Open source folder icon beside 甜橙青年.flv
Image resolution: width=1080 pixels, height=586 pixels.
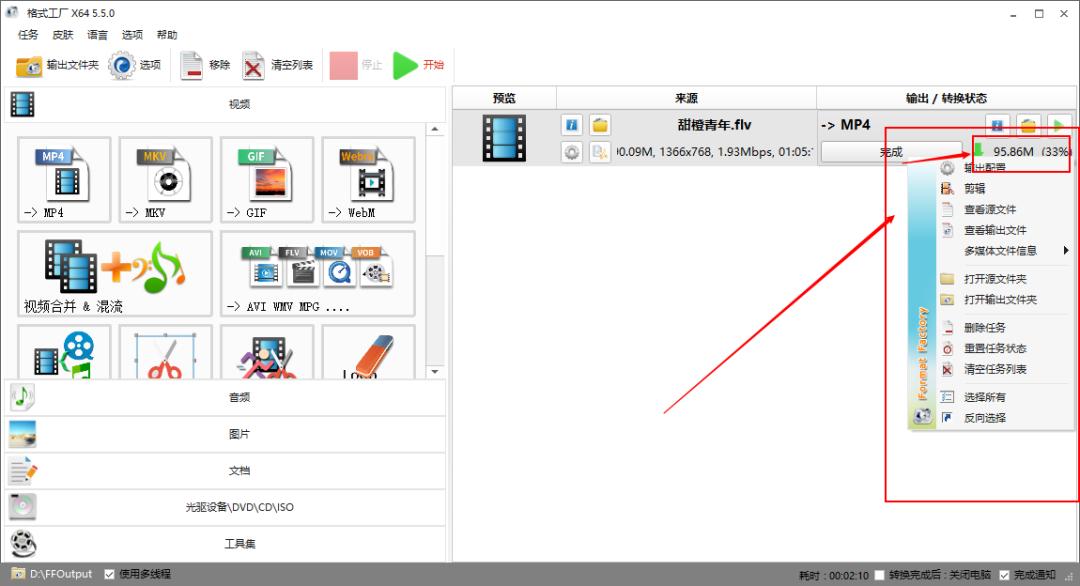(600, 125)
